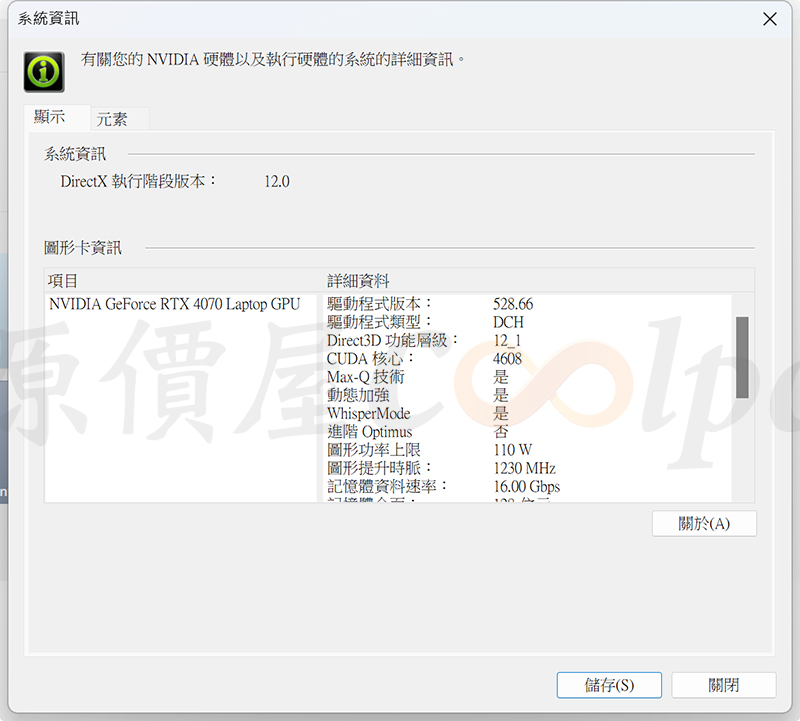Select the 圖形提升時脈 row label

[380, 468]
